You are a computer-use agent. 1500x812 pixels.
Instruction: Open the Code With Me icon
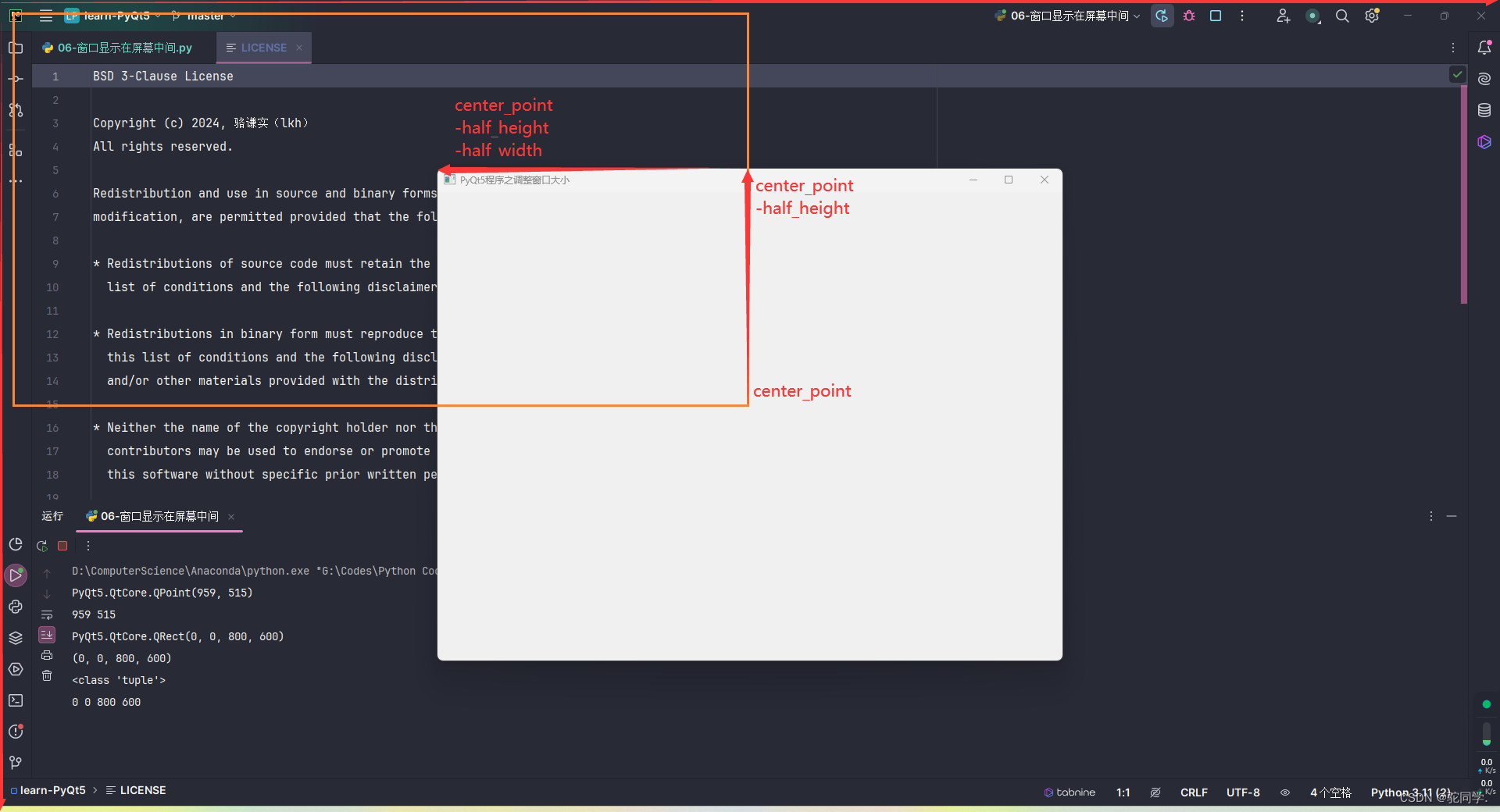tap(1283, 16)
